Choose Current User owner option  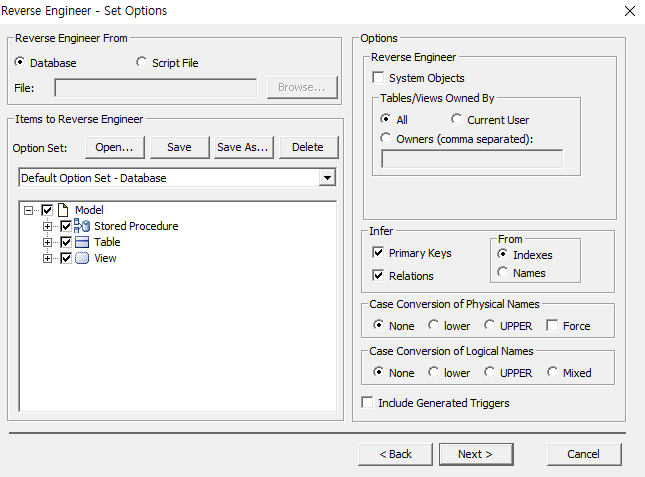point(456,119)
